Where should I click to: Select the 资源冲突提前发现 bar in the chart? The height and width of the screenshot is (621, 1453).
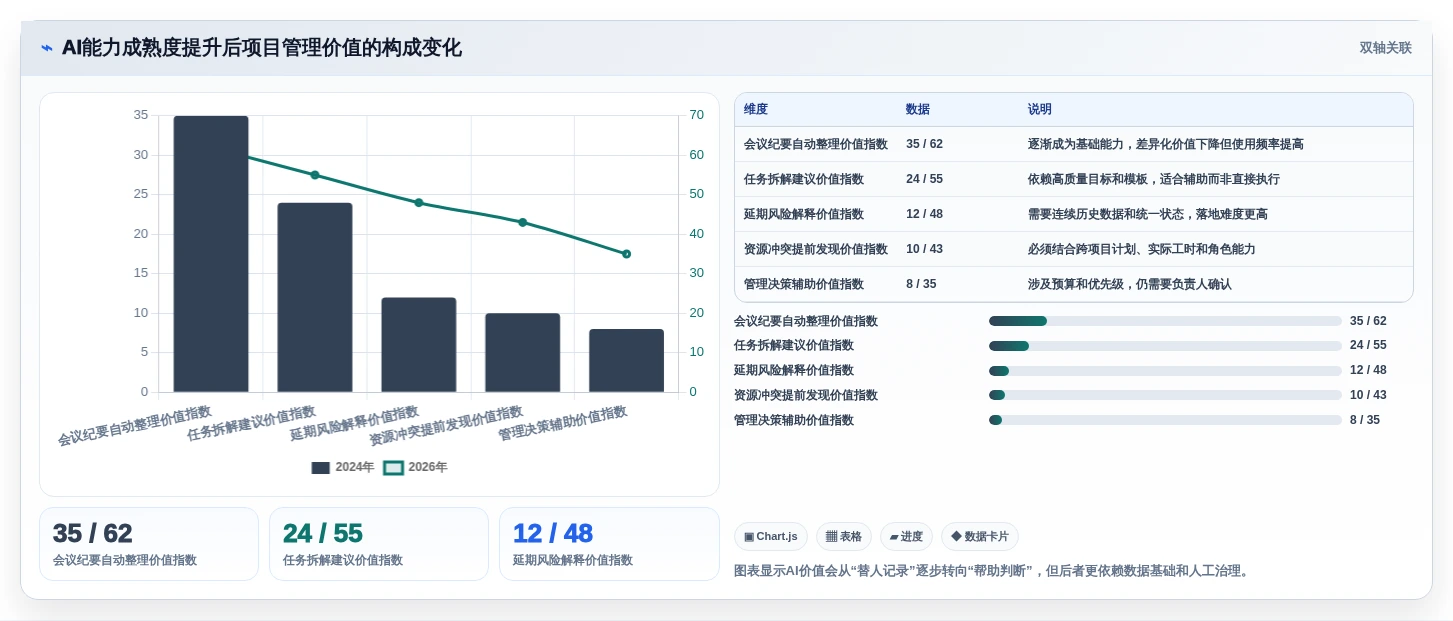(523, 353)
